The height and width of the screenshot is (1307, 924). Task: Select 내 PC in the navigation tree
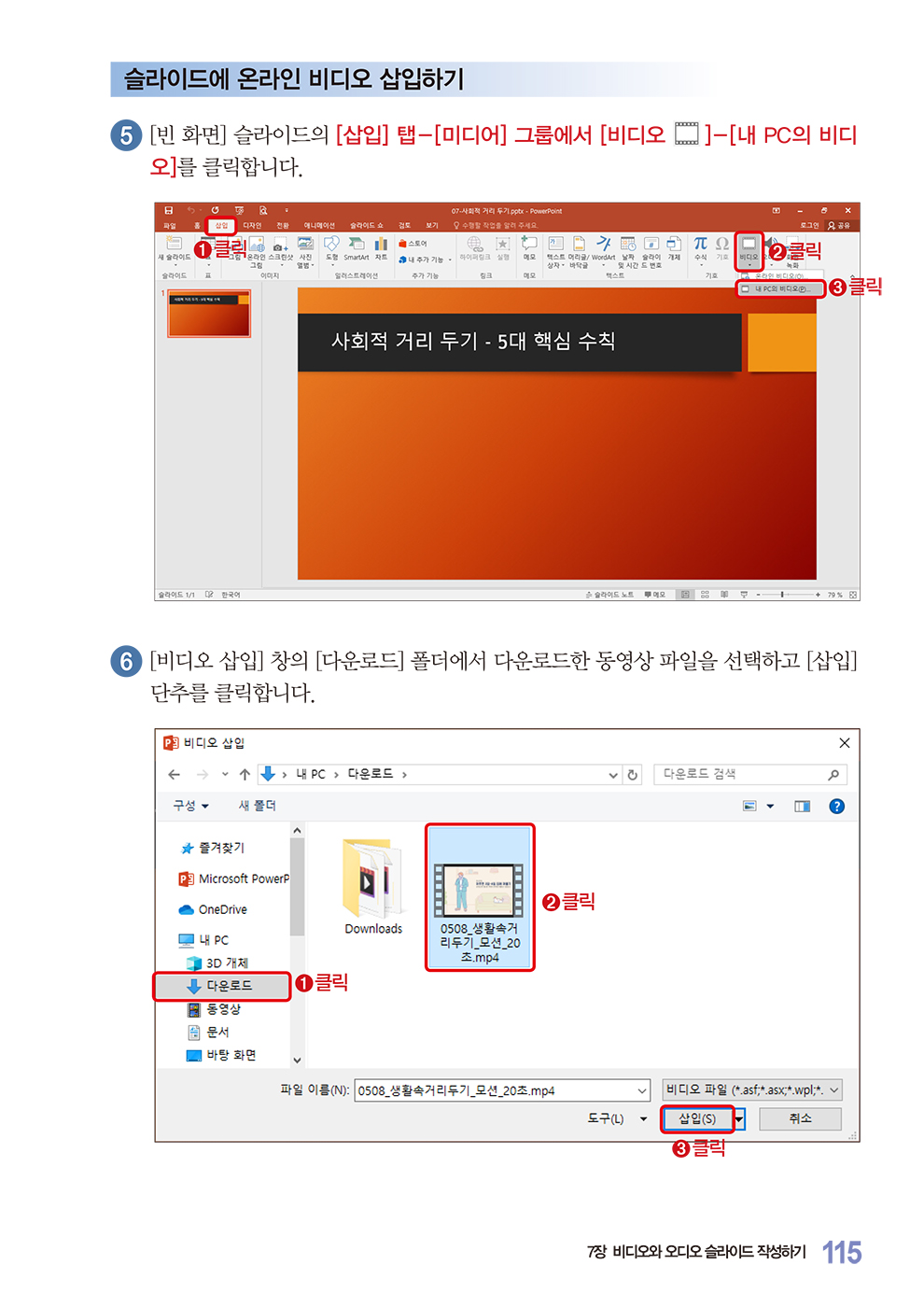coord(203,940)
